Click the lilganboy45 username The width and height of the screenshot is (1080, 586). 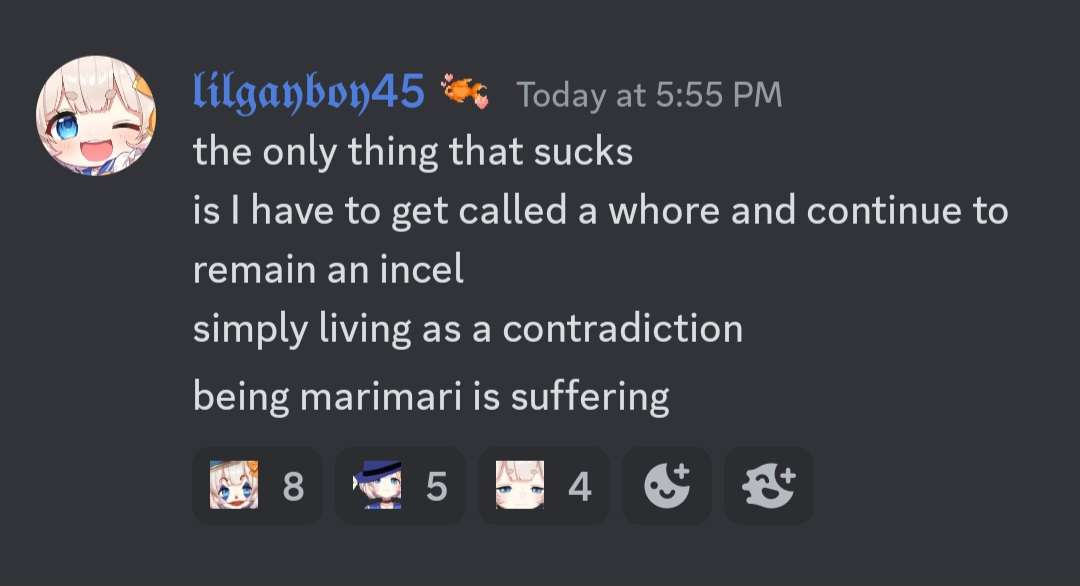[309, 93]
